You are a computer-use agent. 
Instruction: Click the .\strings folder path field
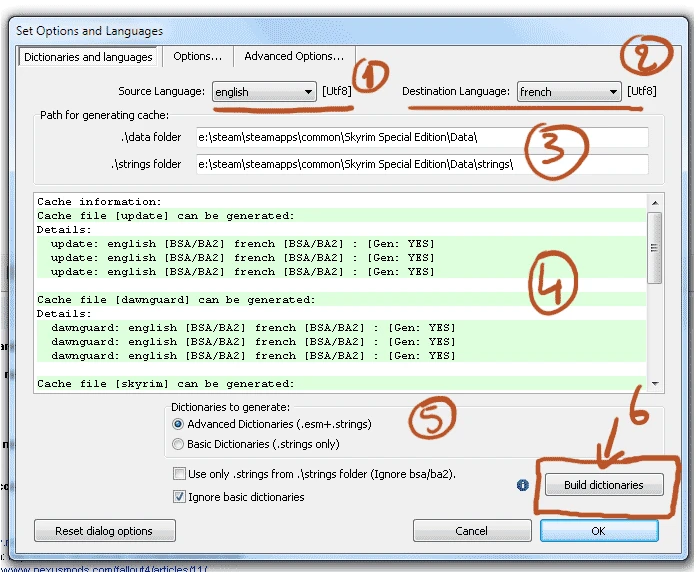coord(421,164)
